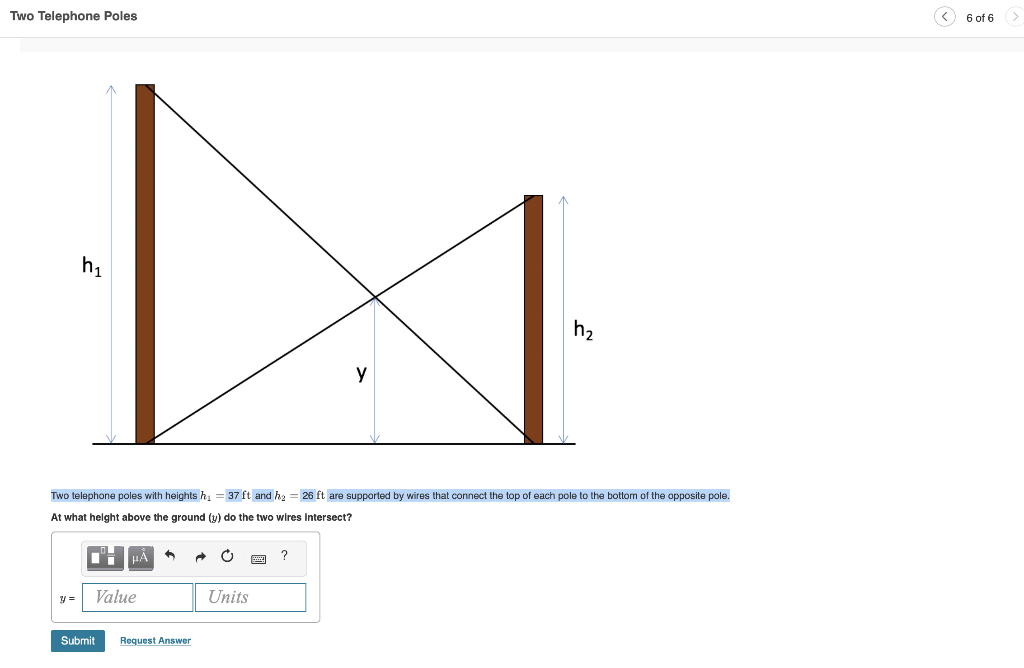Click the h2 label in the diagram
Screen dimensions: 1024x668
pyautogui.click(x=583, y=329)
